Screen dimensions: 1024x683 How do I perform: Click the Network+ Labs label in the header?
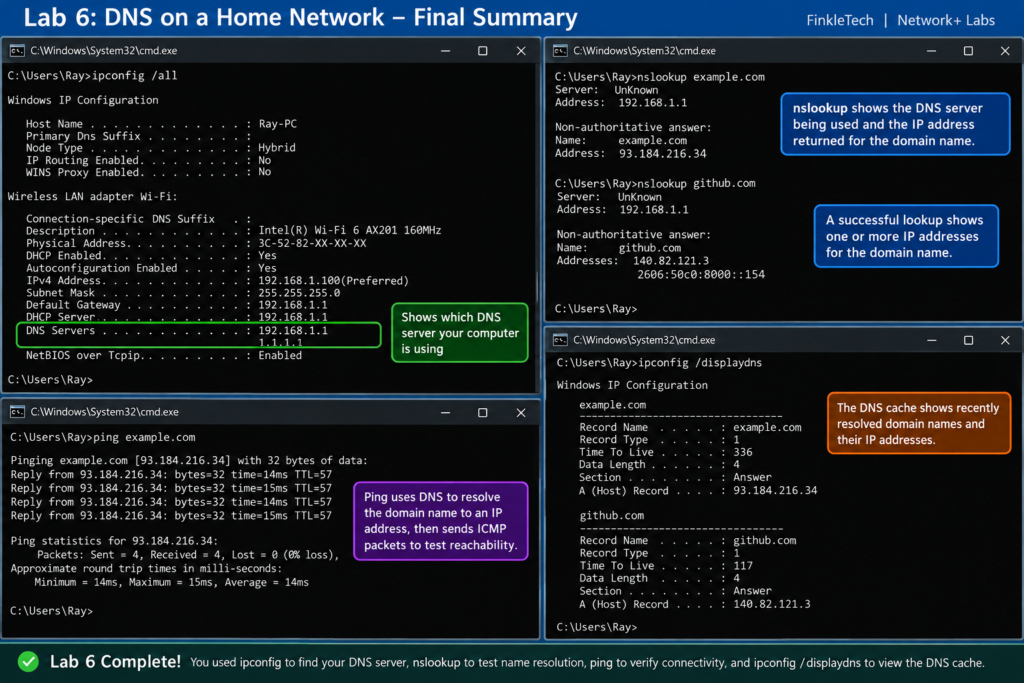tap(946, 20)
